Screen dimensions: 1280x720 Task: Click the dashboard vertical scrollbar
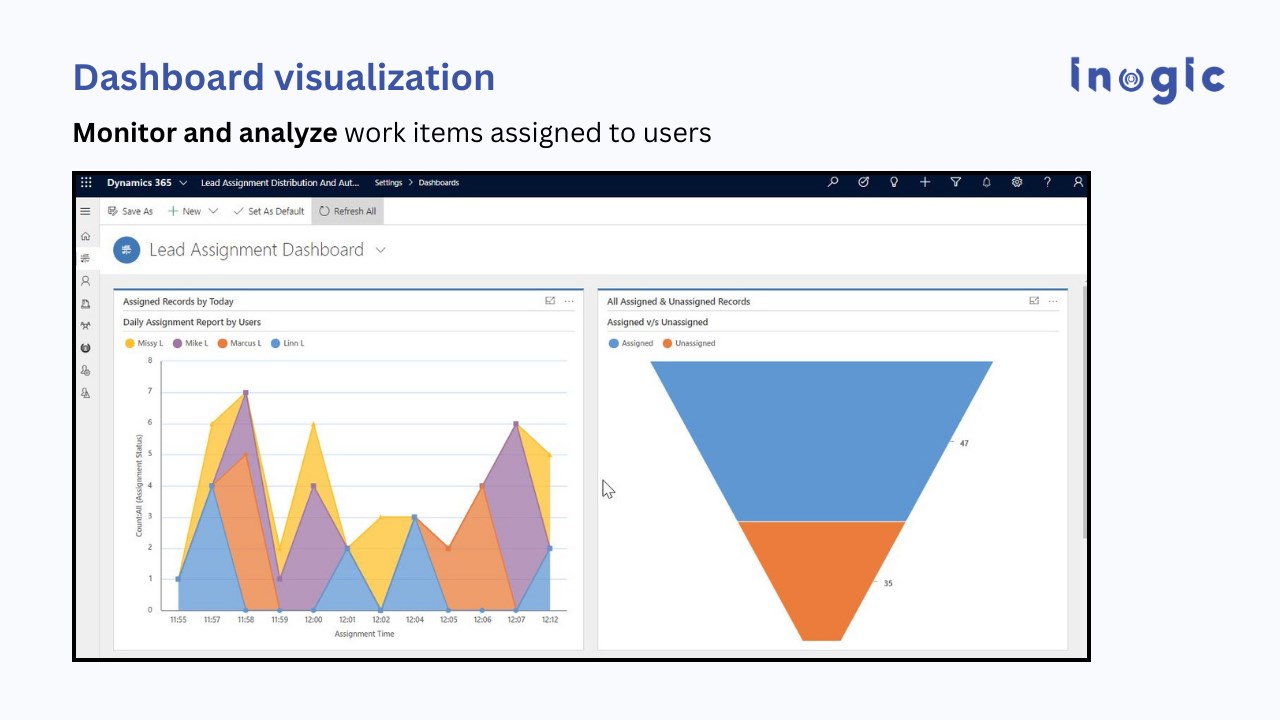1085,412
